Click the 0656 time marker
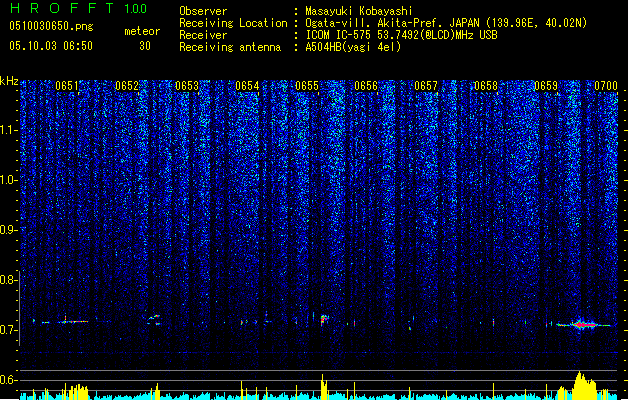This screenshot has width=629, height=400. 366,86
